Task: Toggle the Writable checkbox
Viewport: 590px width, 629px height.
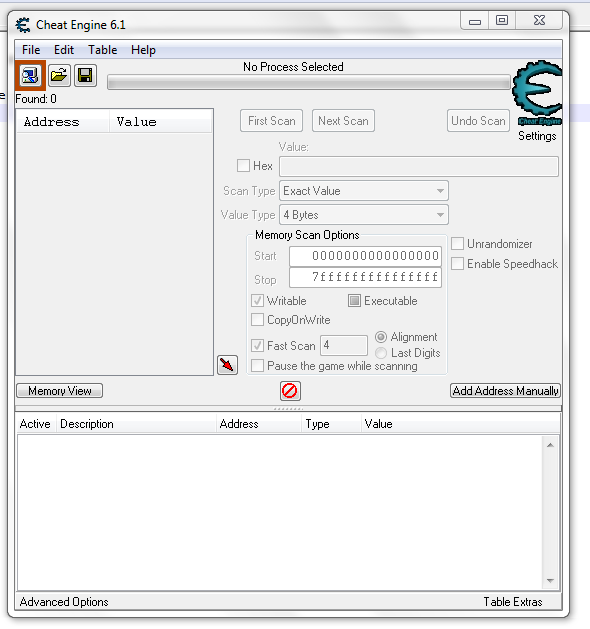Action: click(x=257, y=301)
